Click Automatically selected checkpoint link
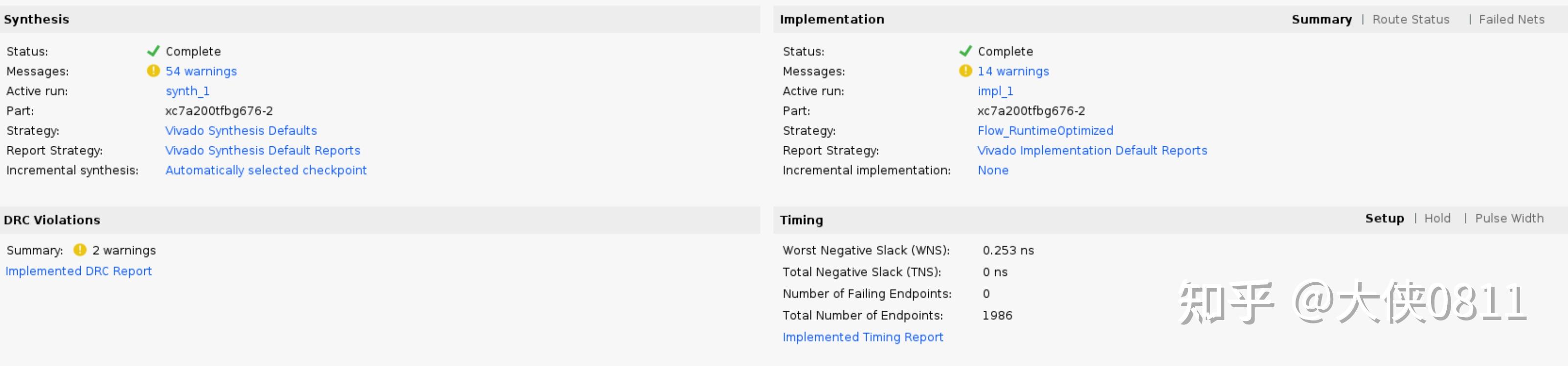 (266, 170)
